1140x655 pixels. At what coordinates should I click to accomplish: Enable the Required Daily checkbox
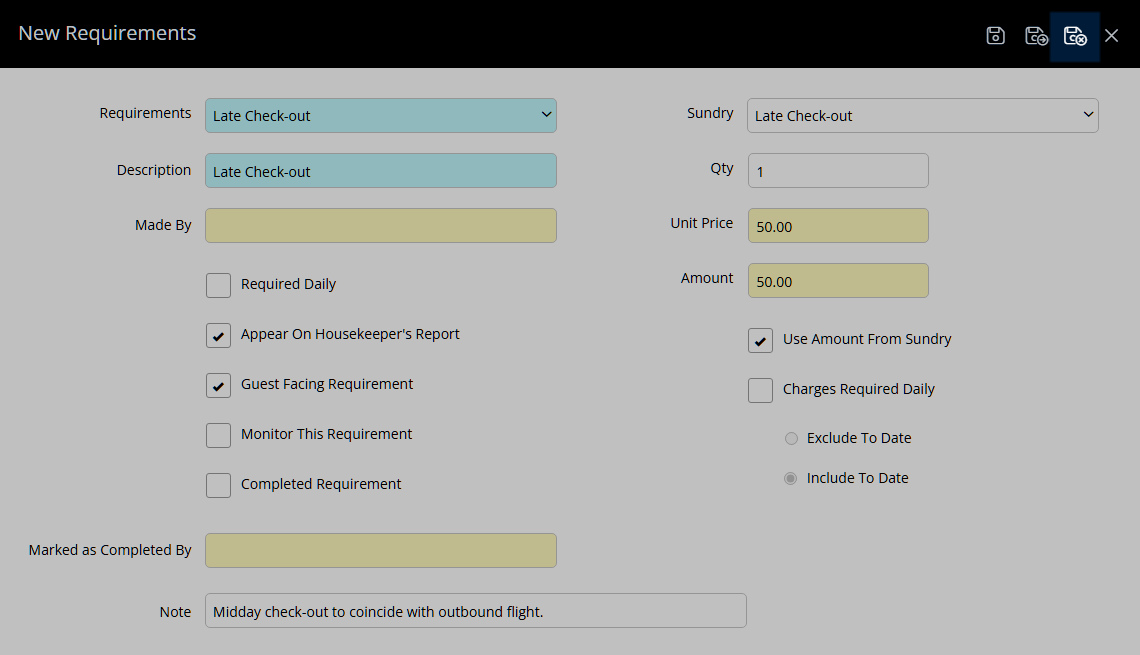pos(218,285)
